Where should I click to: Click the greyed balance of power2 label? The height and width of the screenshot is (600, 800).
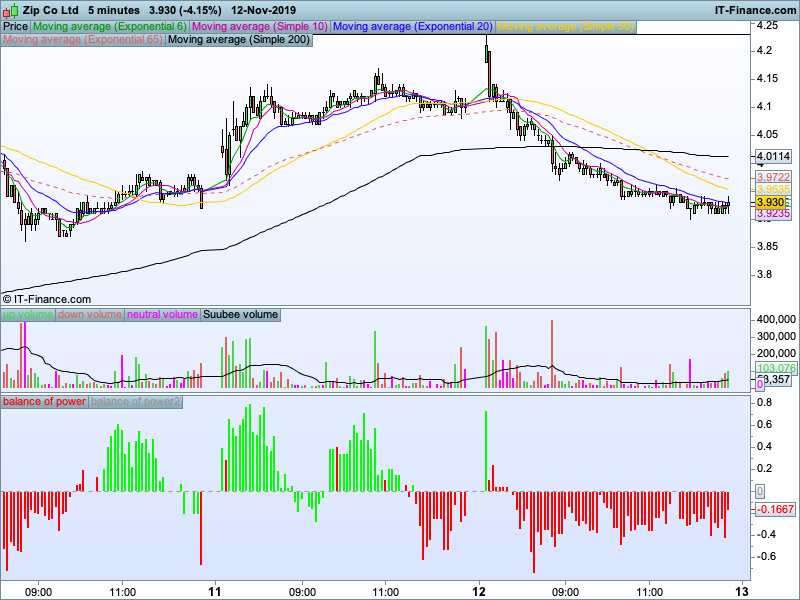coord(136,402)
